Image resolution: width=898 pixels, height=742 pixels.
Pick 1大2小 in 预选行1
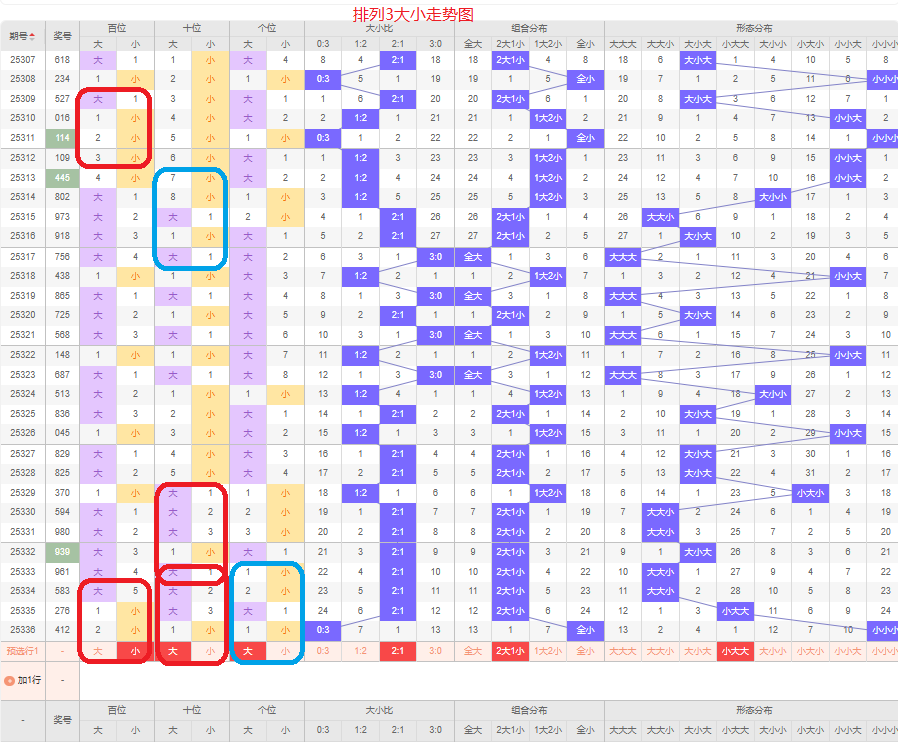[x=548, y=651]
